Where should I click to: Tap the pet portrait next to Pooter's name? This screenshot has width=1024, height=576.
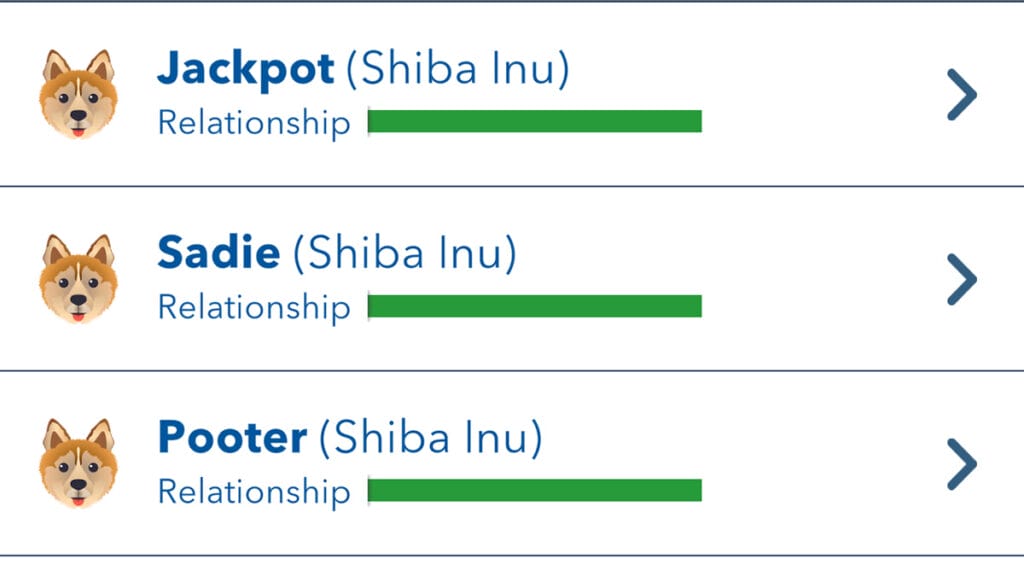pyautogui.click(x=80, y=462)
